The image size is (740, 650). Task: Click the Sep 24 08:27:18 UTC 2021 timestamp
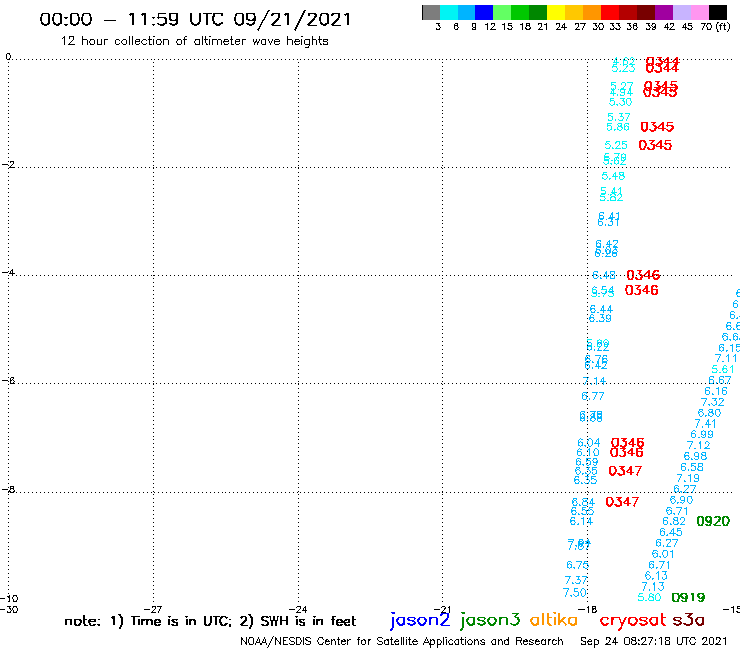click(654, 641)
